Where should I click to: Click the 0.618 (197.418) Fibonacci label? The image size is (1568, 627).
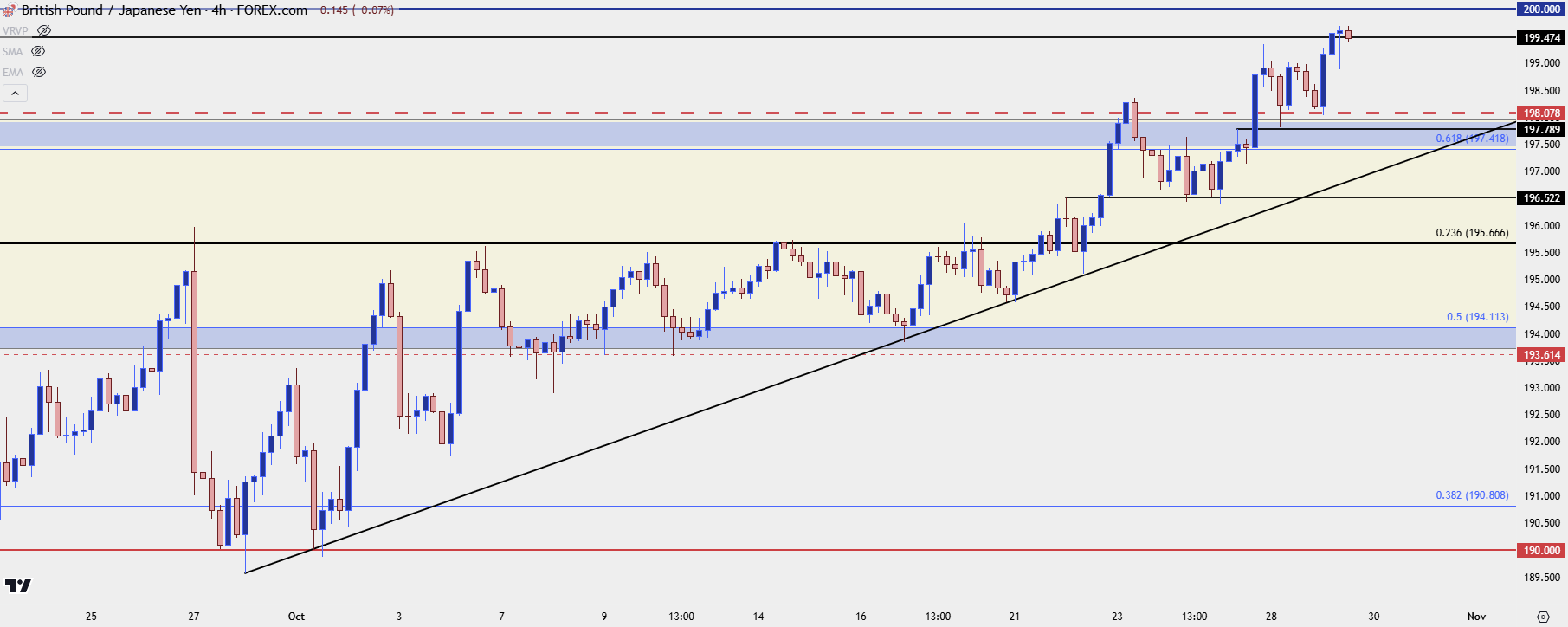tap(1472, 139)
